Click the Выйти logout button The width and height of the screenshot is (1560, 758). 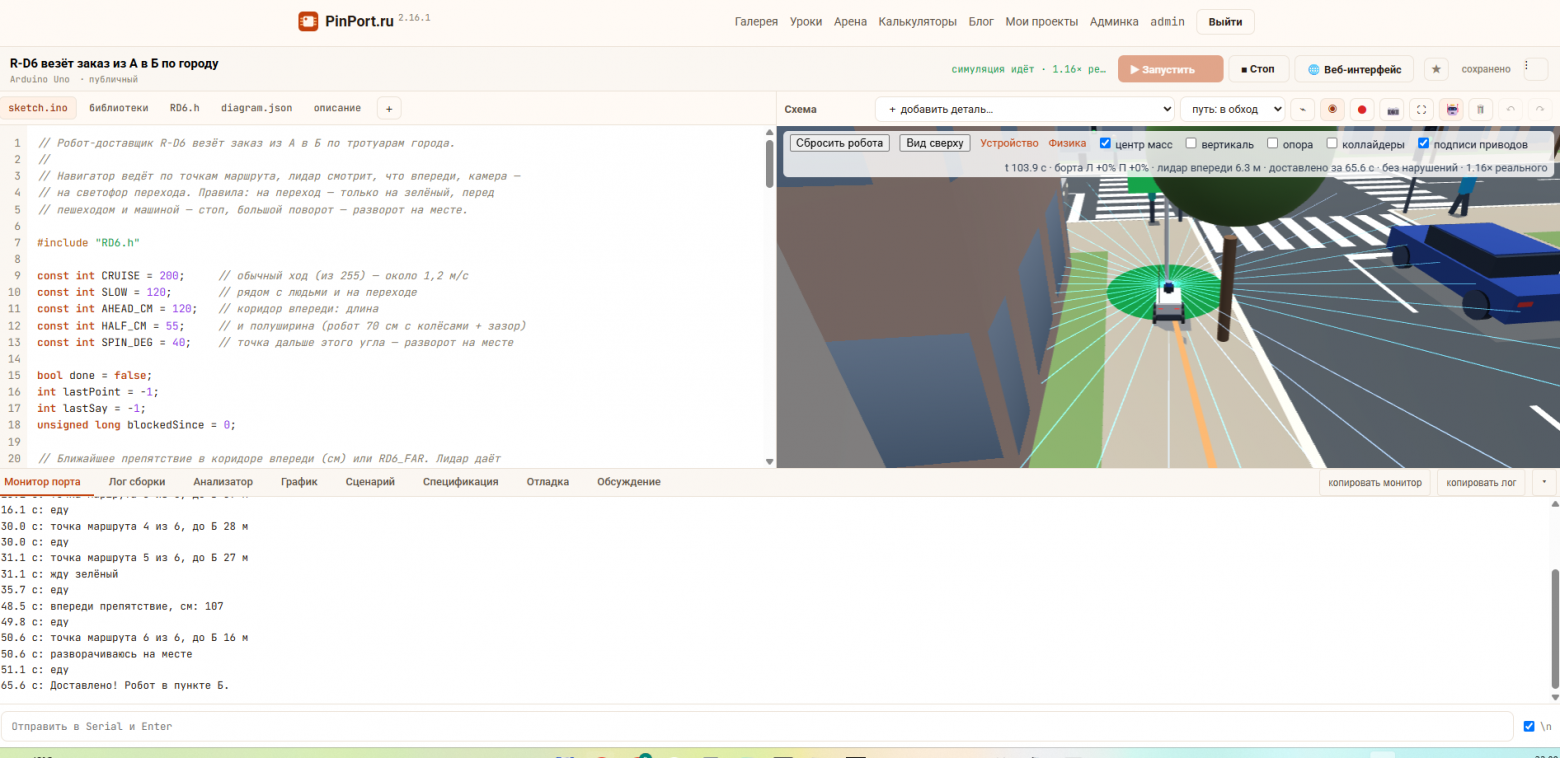click(1225, 22)
